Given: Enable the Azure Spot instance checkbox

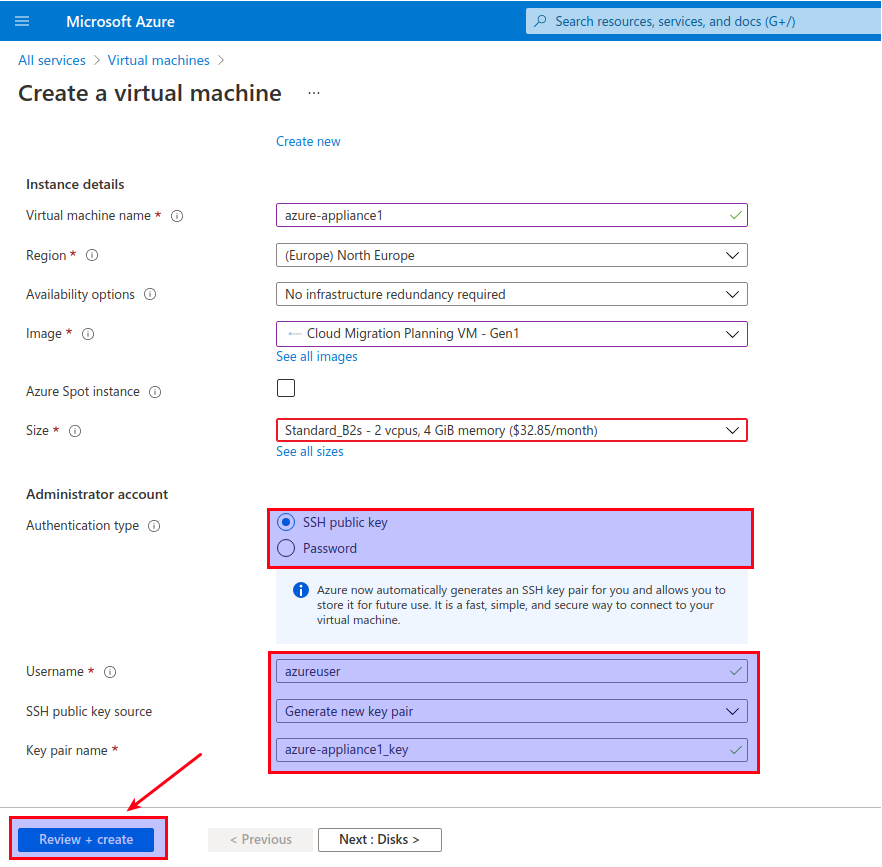Looking at the screenshot, I should tap(286, 388).
